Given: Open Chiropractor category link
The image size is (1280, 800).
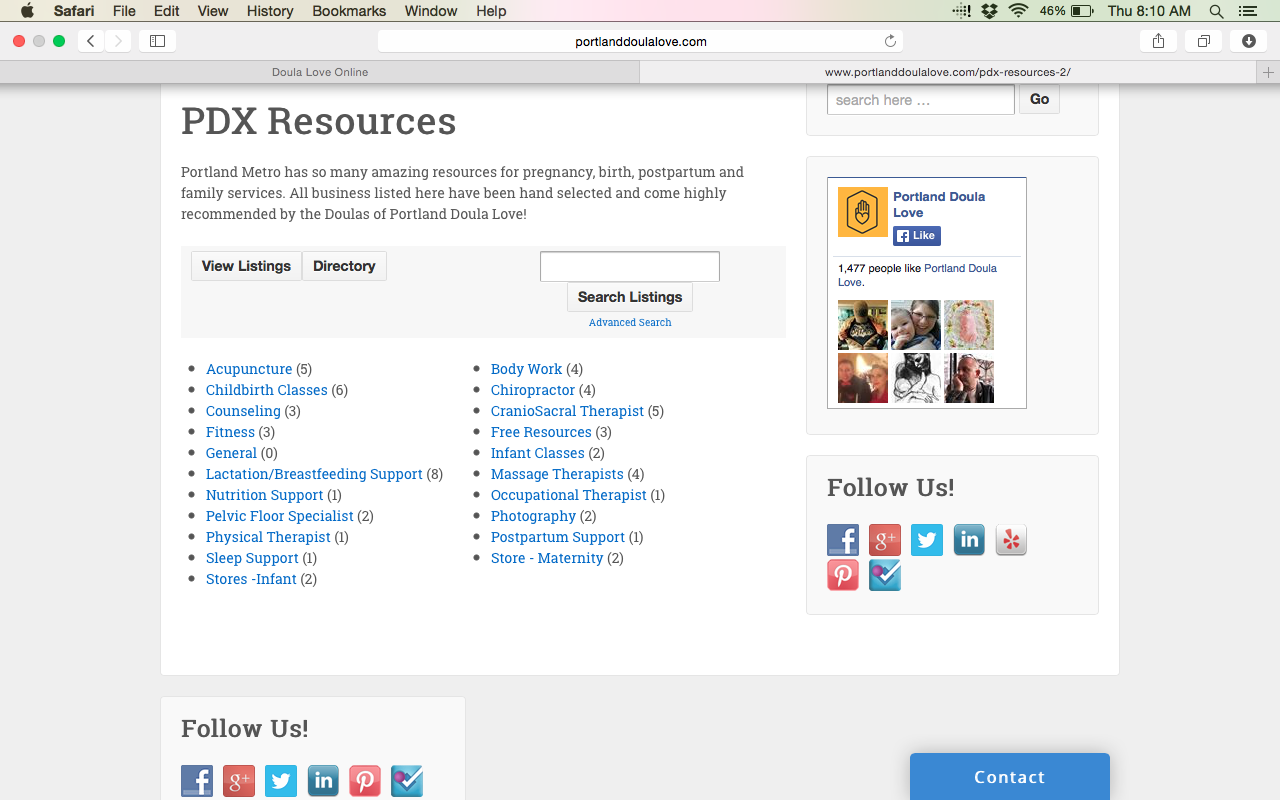Looking at the screenshot, I should click(x=533, y=390).
